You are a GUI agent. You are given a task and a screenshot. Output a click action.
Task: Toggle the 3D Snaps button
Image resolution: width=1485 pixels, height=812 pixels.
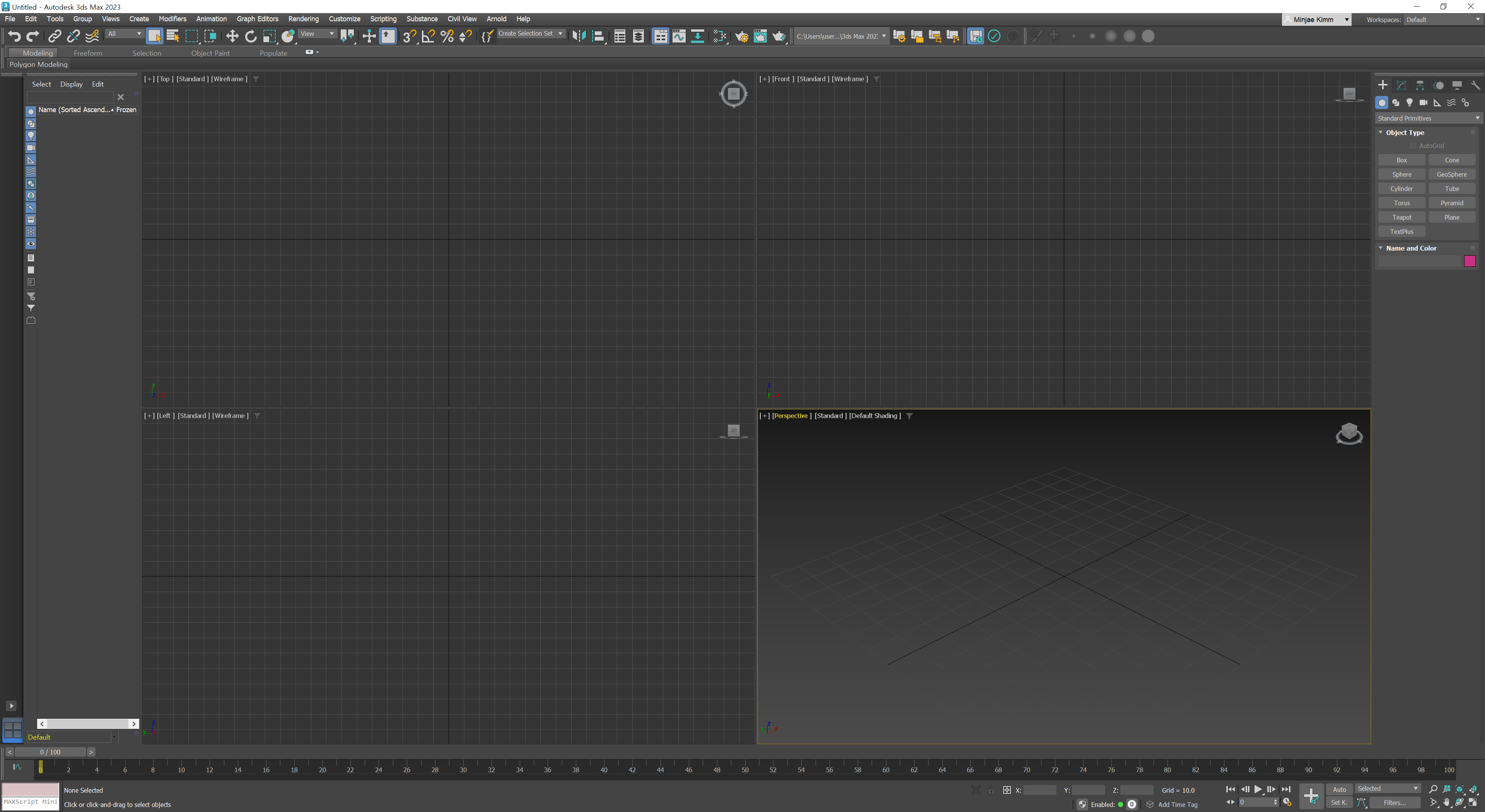pyautogui.click(x=409, y=36)
